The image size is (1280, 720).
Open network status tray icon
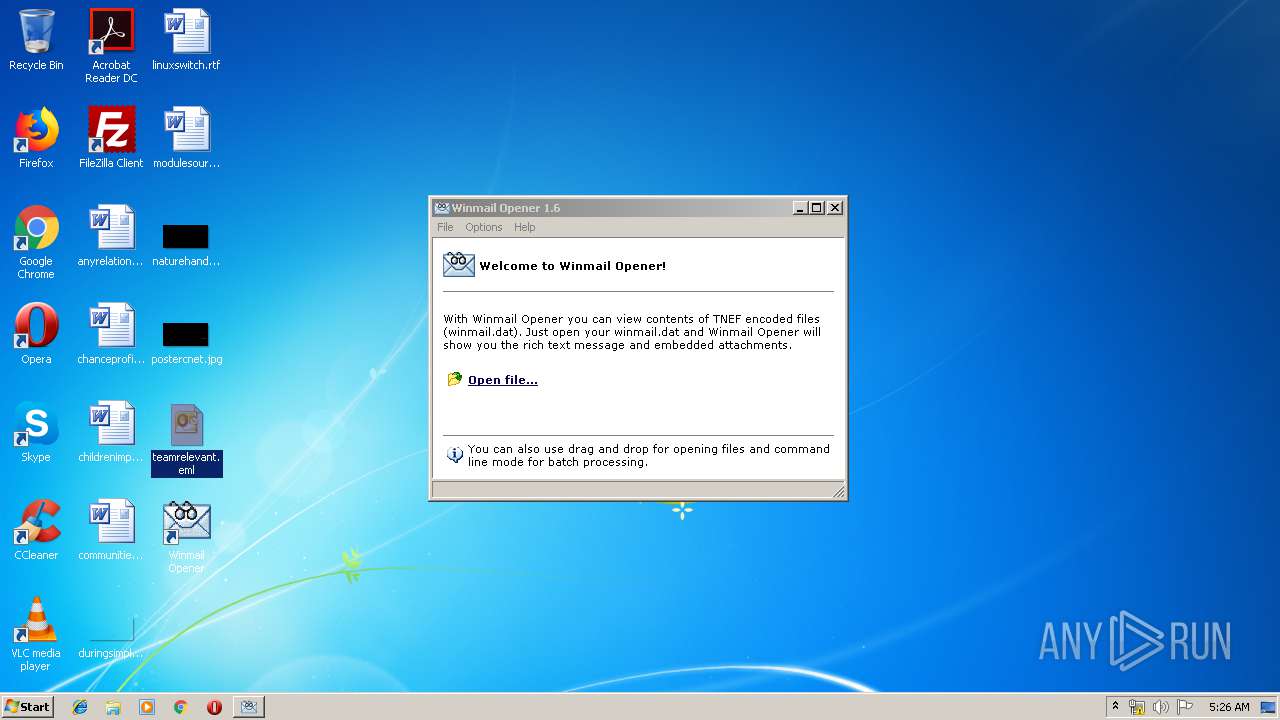[1137, 707]
